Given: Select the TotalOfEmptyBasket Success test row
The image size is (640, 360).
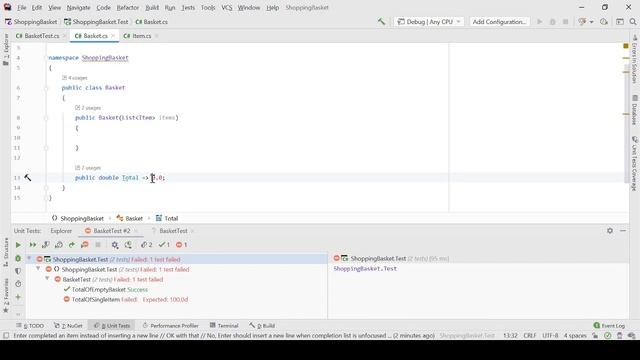Looking at the screenshot, I should [x=176, y=289].
